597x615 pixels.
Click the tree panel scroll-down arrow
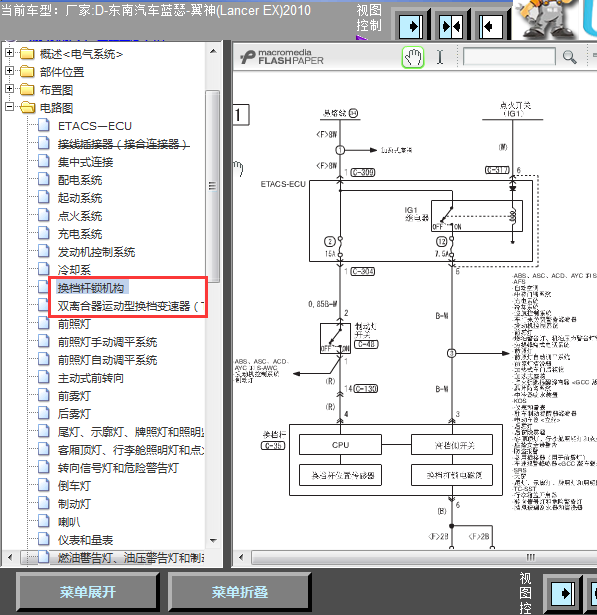click(x=213, y=540)
